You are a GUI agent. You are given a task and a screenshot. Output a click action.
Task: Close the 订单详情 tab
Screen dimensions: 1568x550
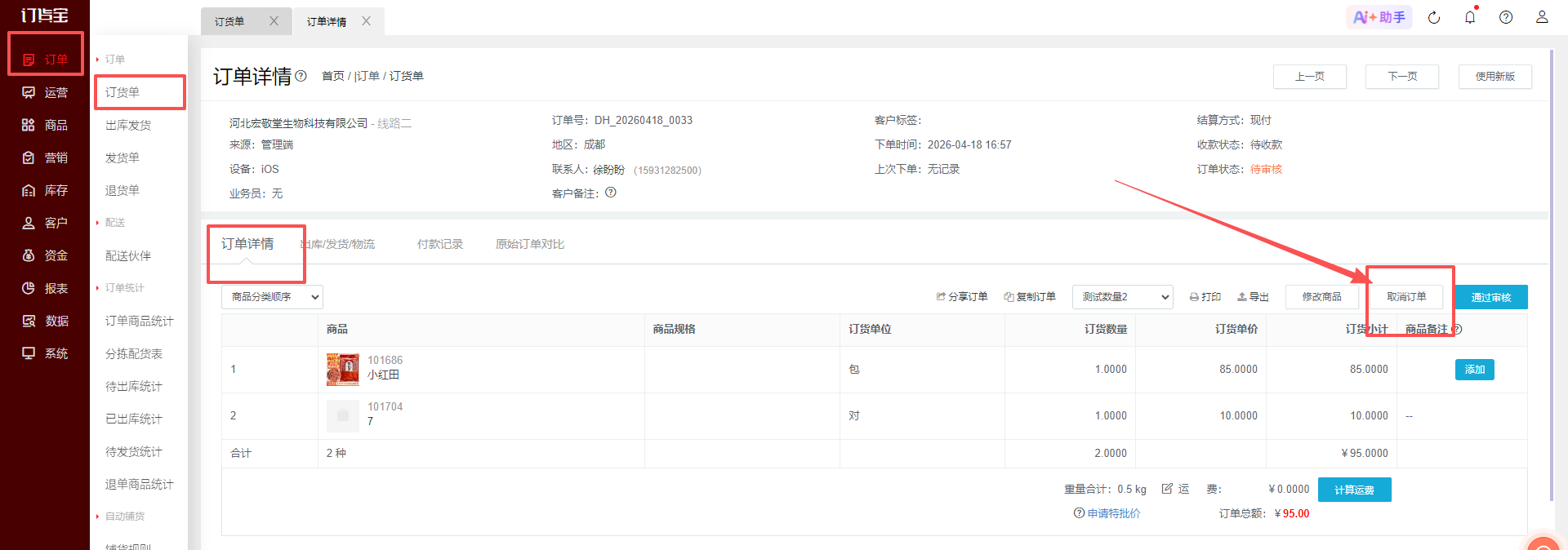coord(366,21)
